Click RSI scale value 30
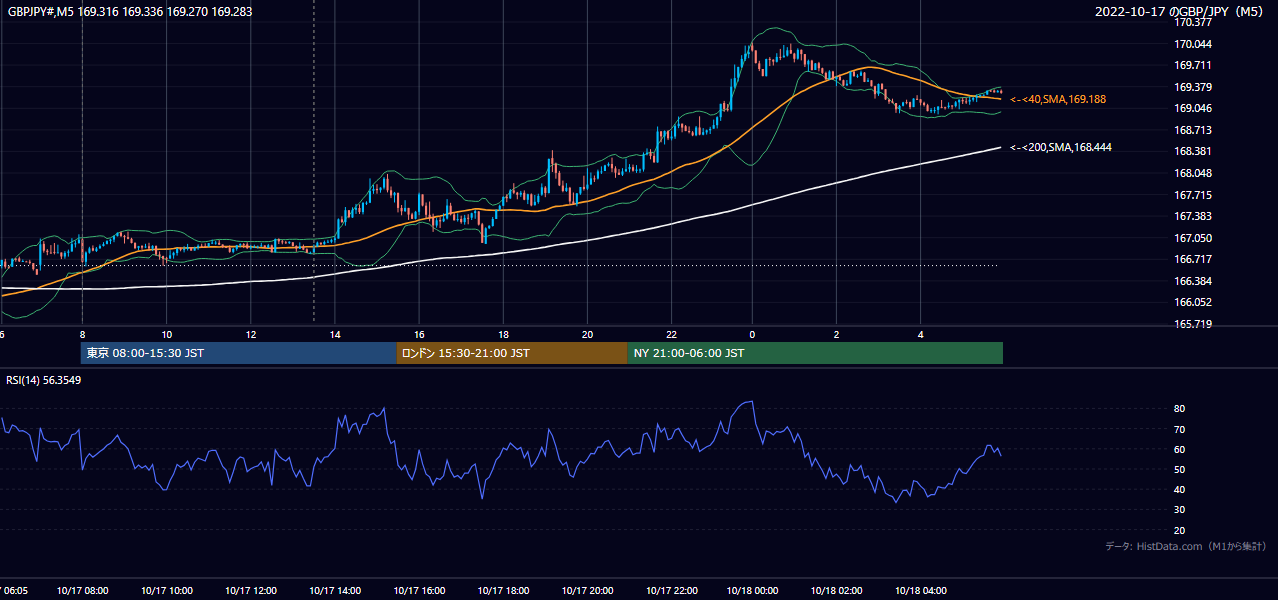 click(x=1179, y=510)
